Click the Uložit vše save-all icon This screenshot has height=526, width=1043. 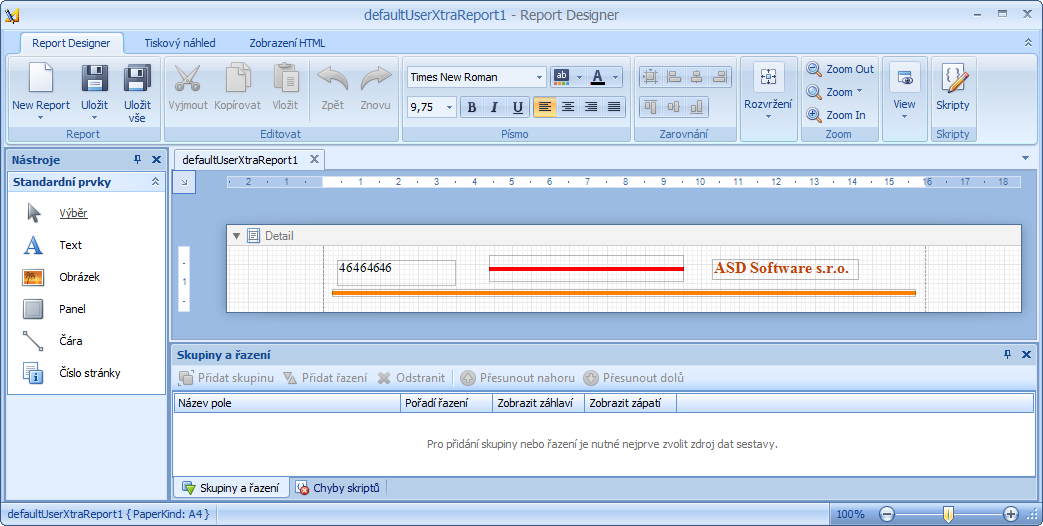point(138,78)
